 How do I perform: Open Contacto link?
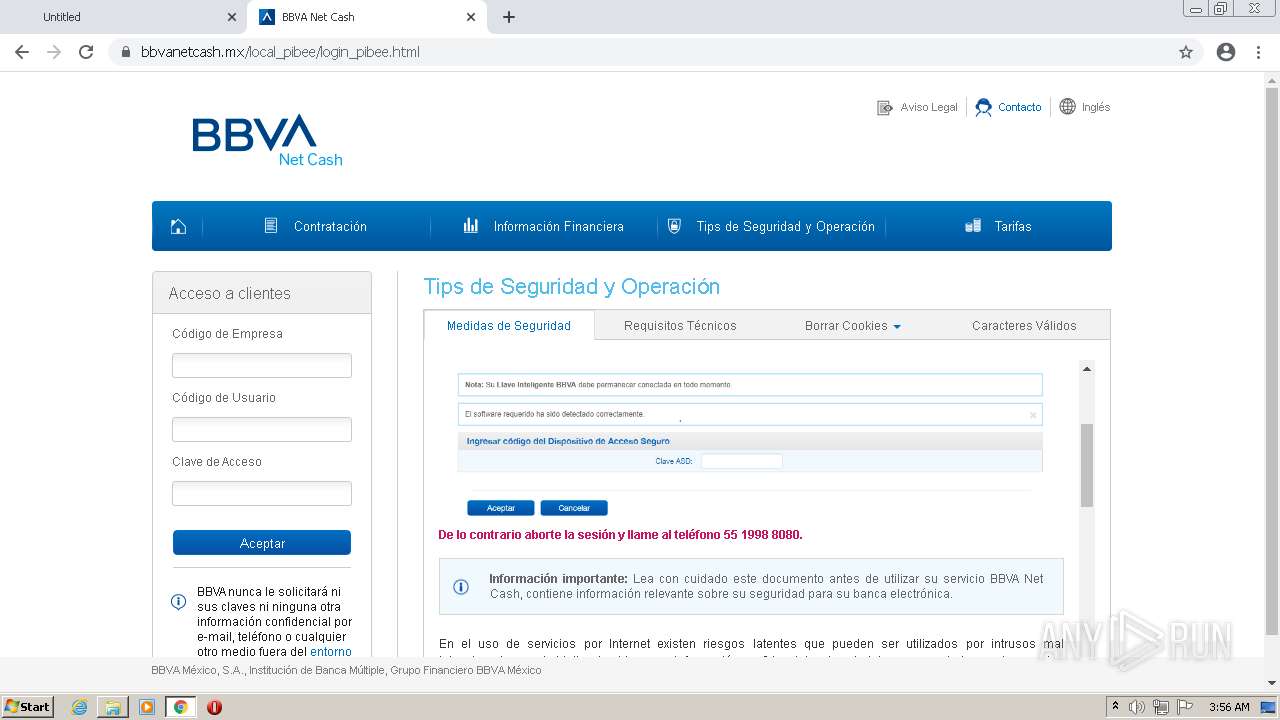click(x=1020, y=107)
